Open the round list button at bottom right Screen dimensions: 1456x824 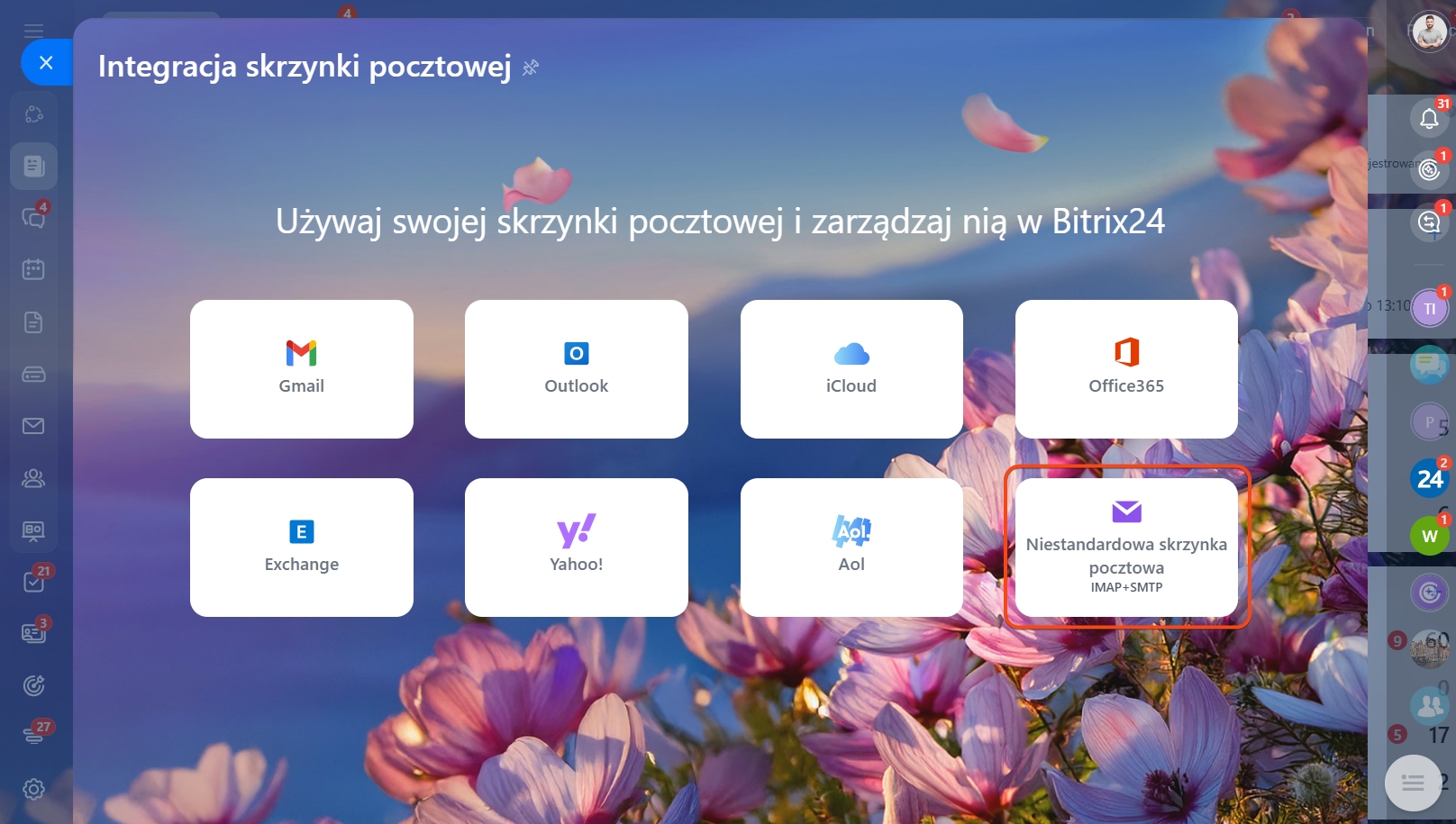(1413, 783)
